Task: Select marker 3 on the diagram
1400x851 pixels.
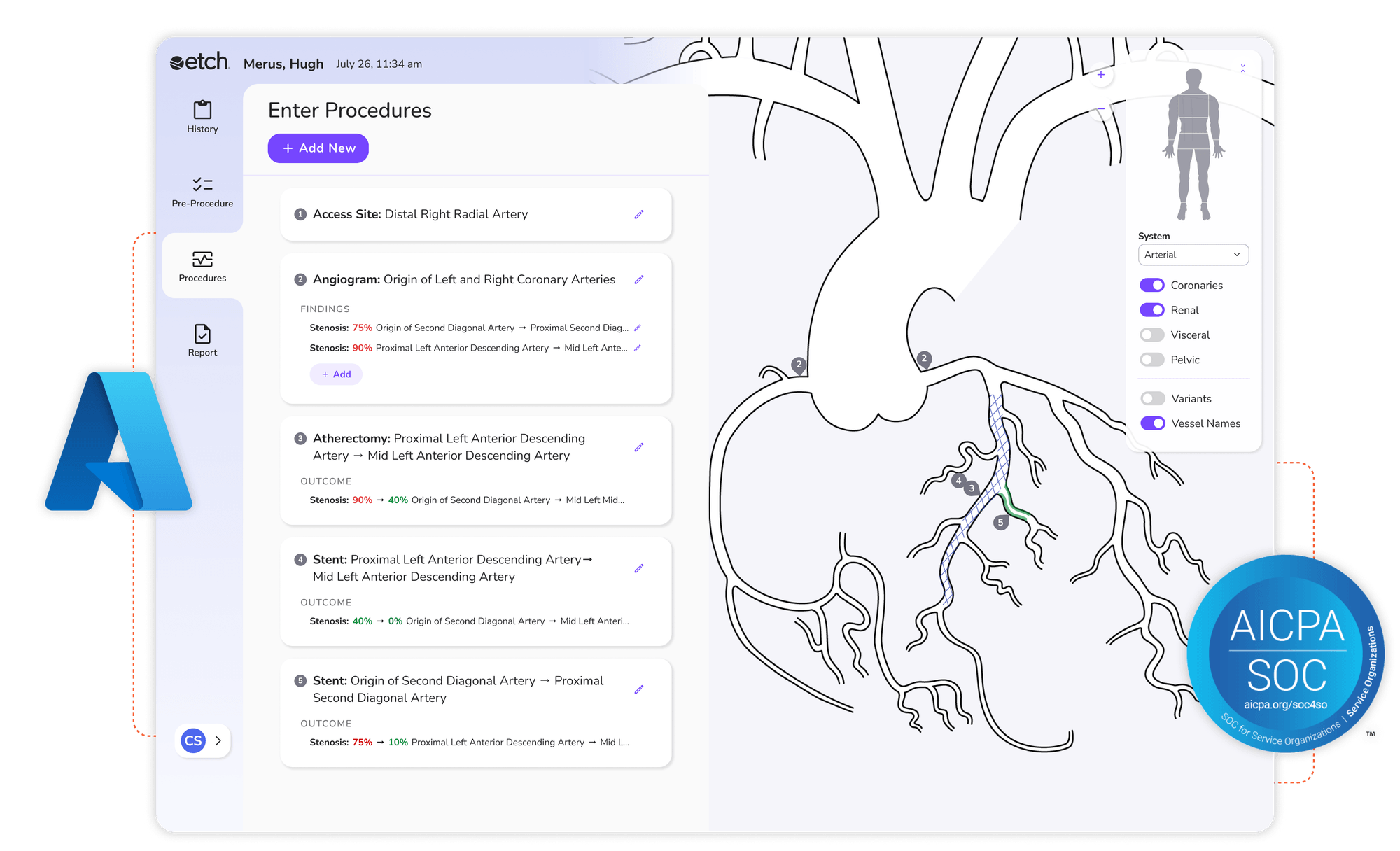Action: tap(972, 488)
